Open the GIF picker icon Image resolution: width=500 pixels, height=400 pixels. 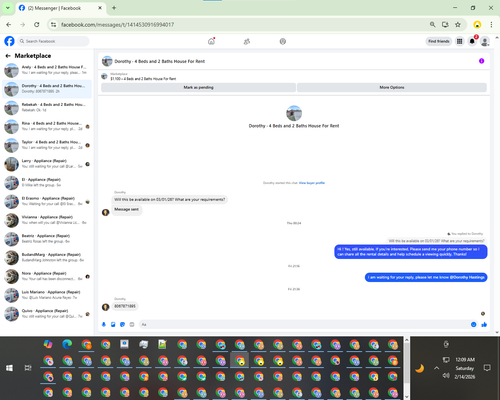click(132, 324)
